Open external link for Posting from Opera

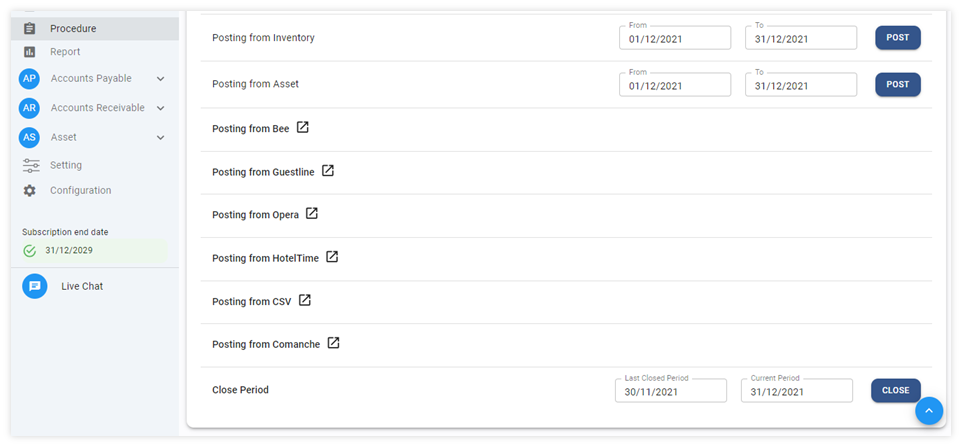point(312,214)
